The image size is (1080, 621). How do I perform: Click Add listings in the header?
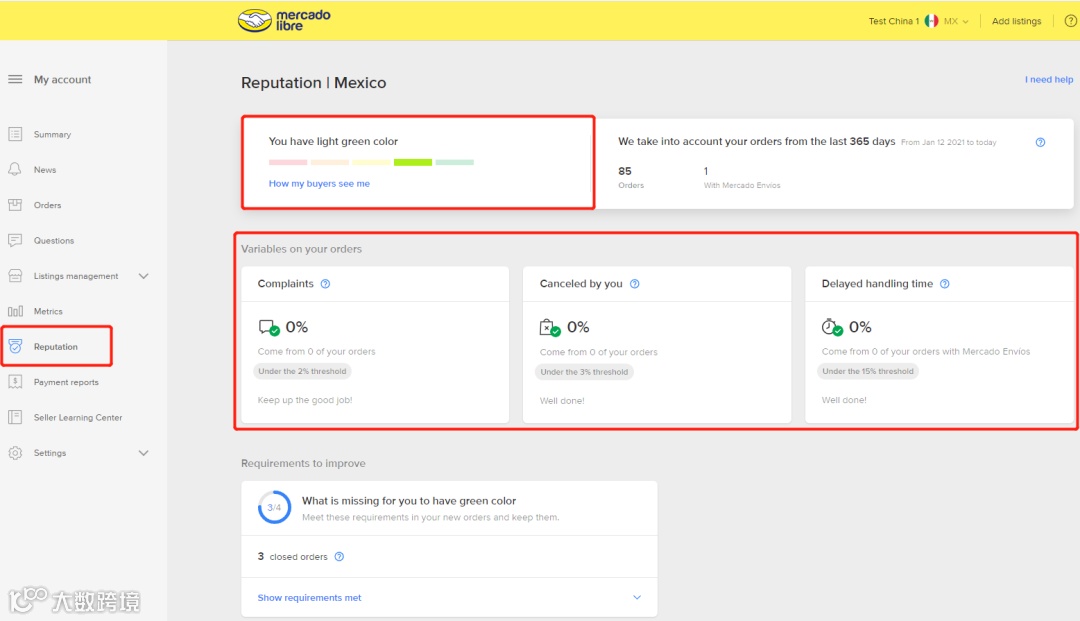pos(1016,21)
